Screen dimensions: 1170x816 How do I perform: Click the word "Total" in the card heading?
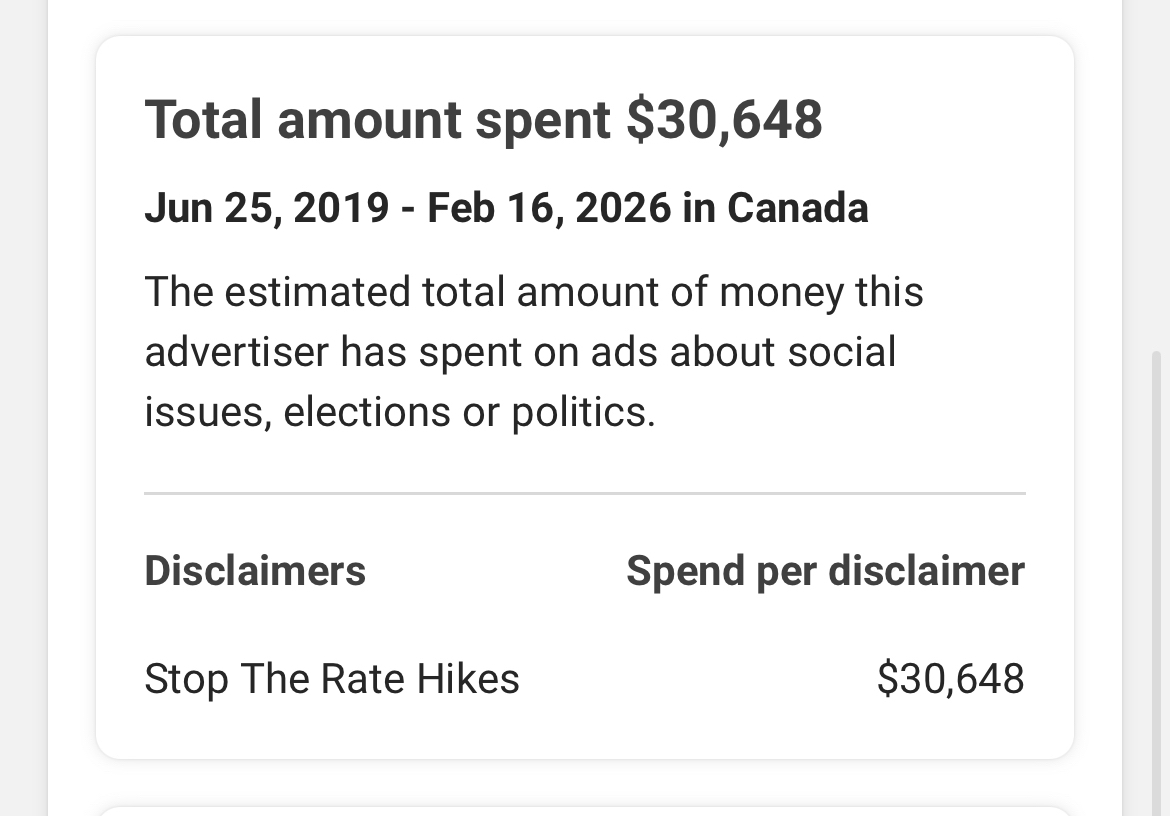point(204,119)
